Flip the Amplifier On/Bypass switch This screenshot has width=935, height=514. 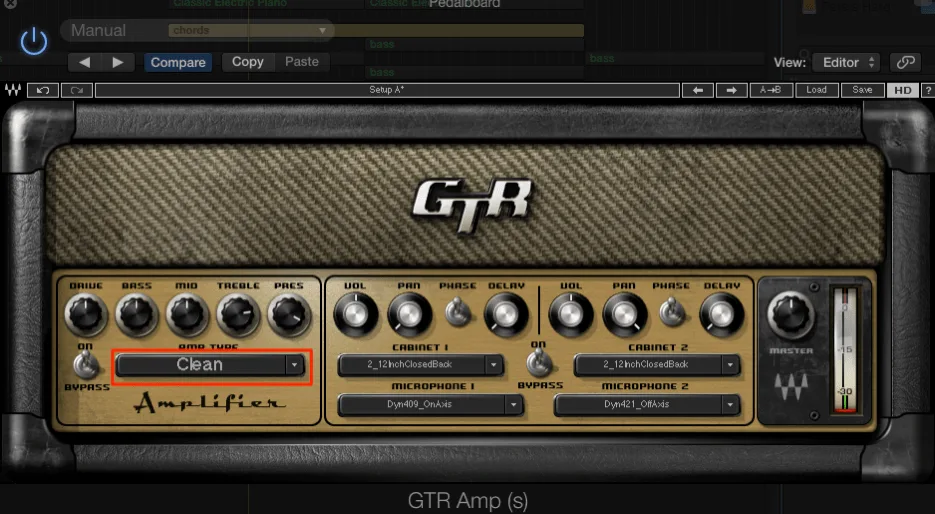[86, 364]
